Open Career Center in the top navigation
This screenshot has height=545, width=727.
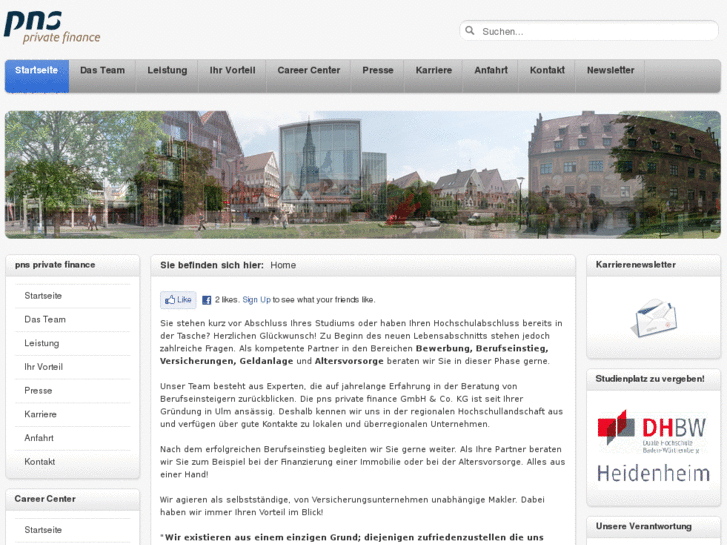pyautogui.click(x=309, y=76)
